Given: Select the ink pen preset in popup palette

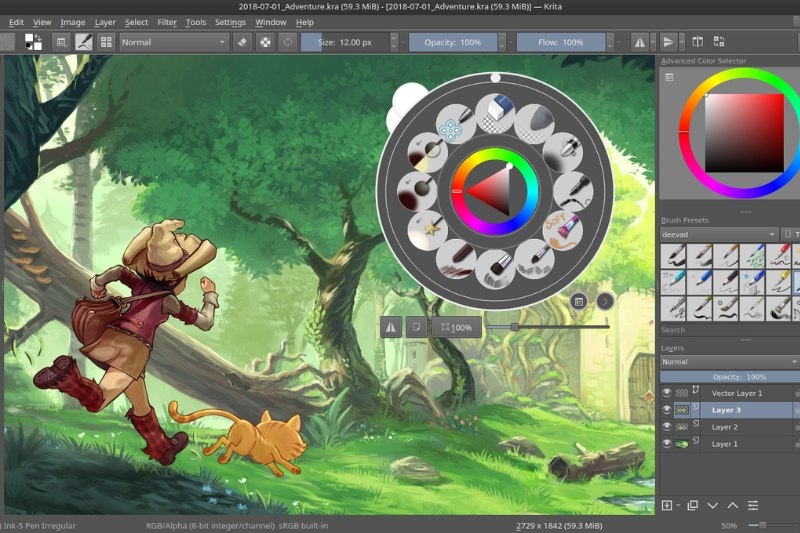Looking at the screenshot, I should (573, 191).
